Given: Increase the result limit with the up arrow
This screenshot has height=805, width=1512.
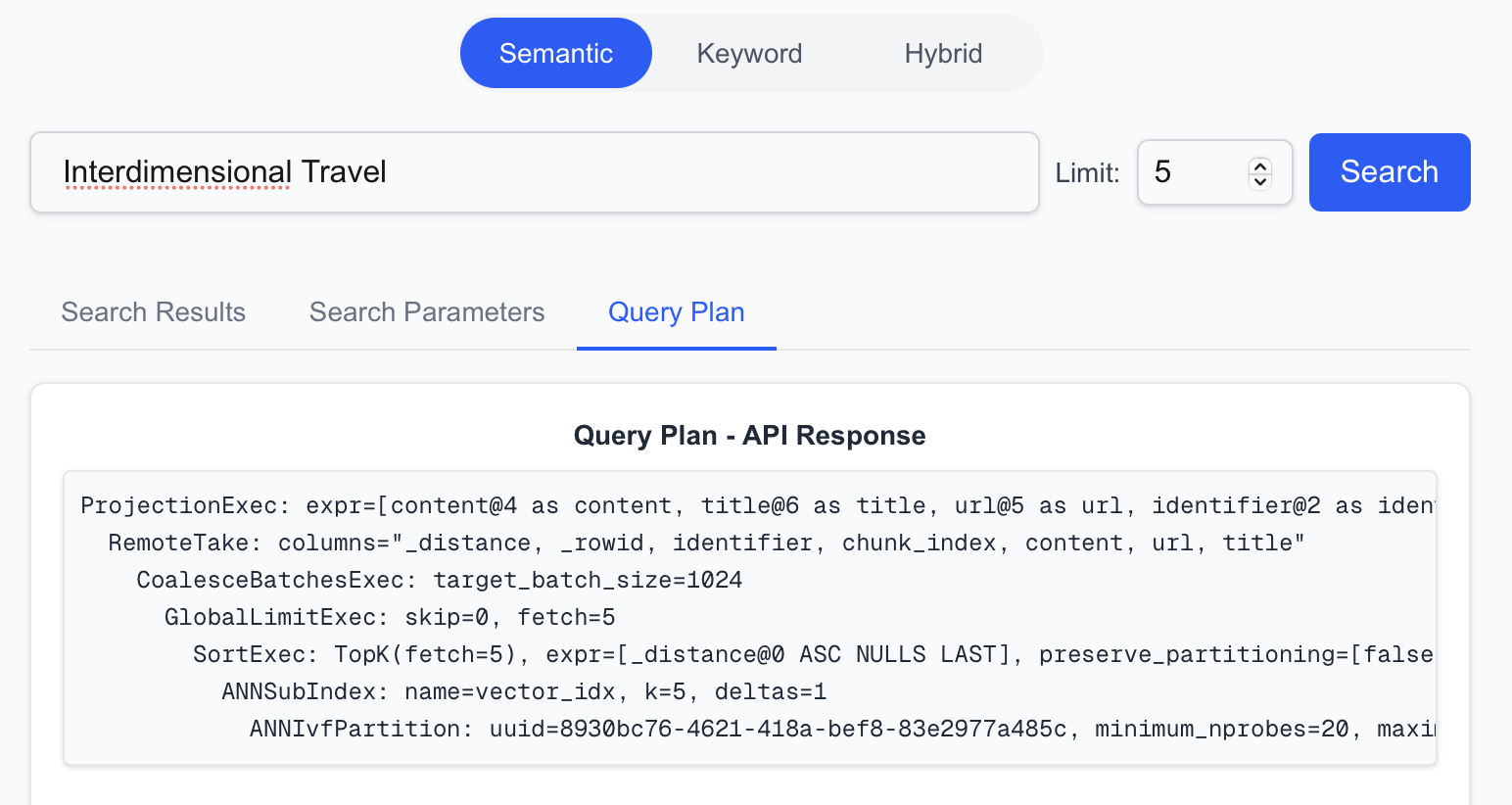Looking at the screenshot, I should click(1261, 165).
